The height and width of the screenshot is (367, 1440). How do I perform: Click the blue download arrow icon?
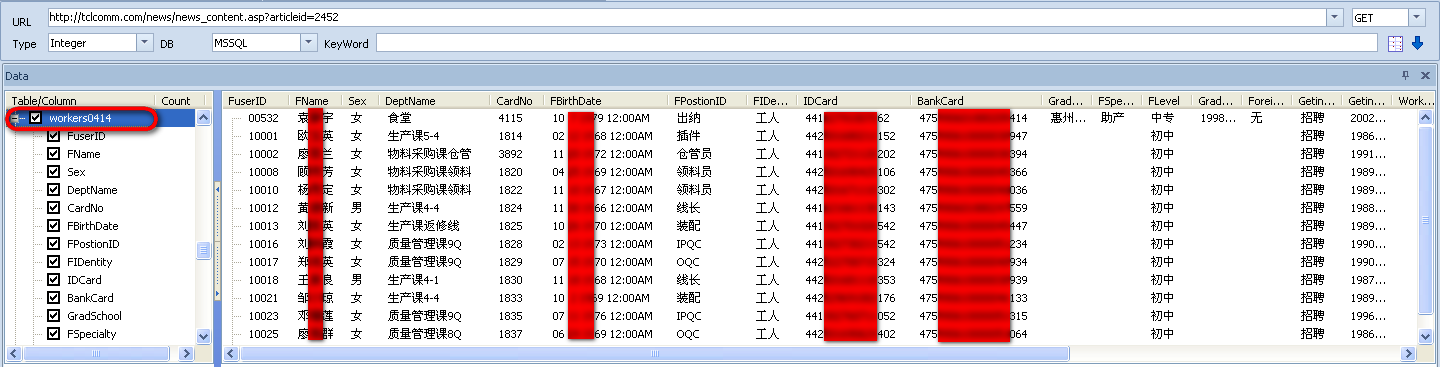(1417, 43)
